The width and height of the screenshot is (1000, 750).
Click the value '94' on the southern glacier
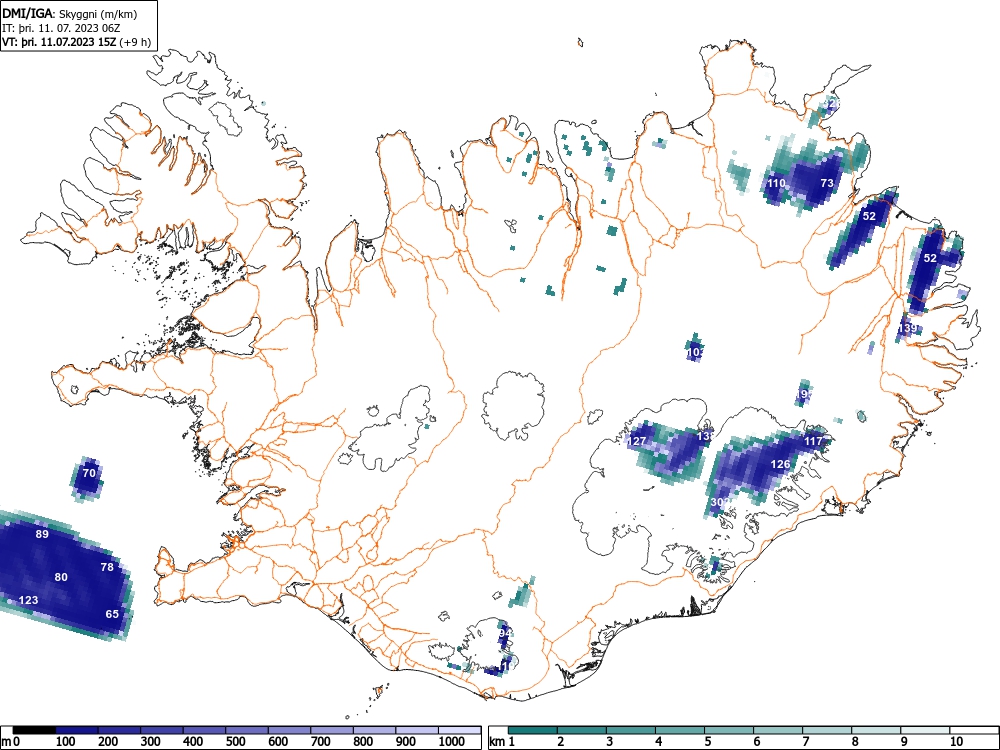pos(505,633)
